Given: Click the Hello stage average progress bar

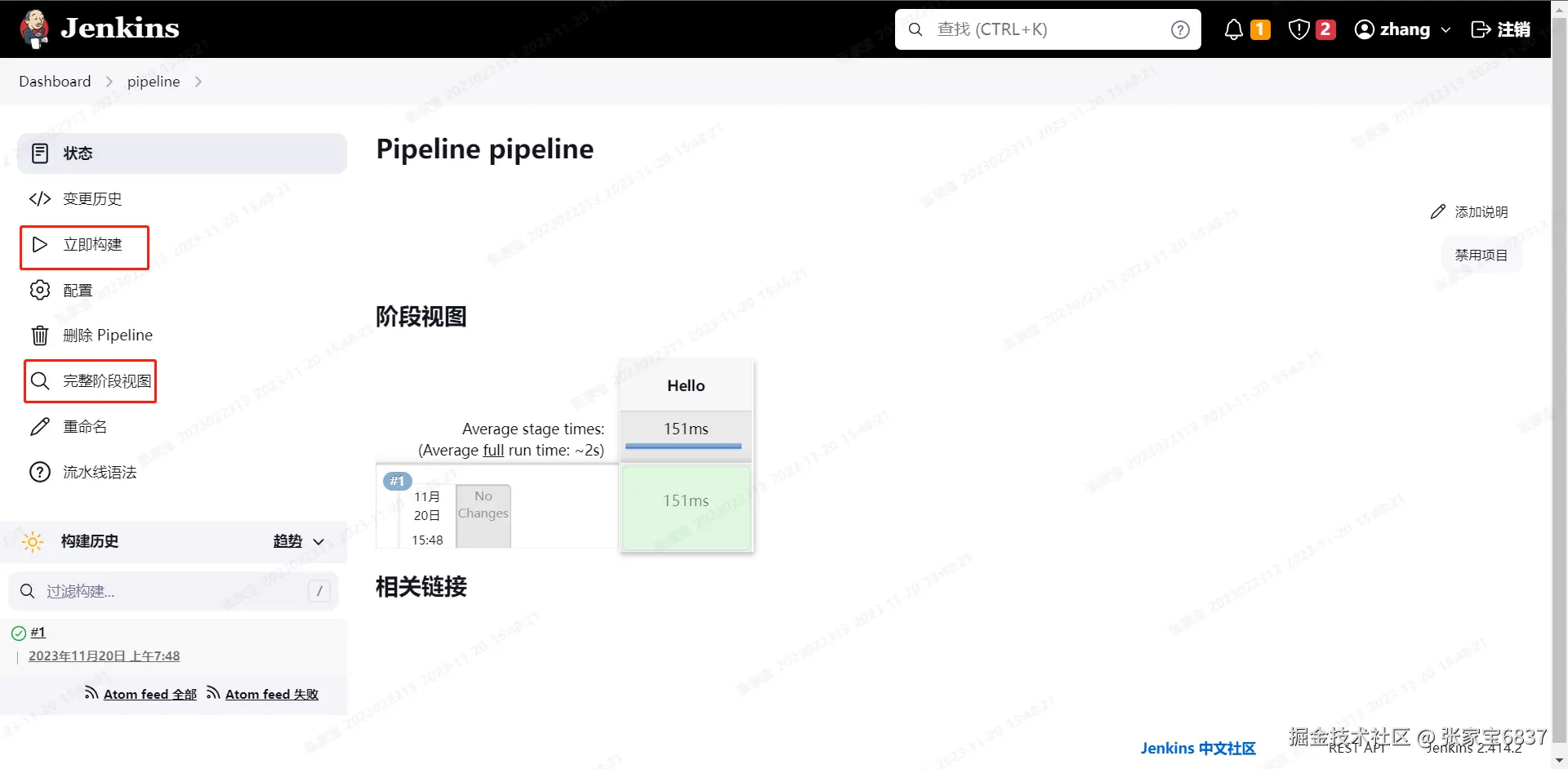Looking at the screenshot, I should (684, 446).
